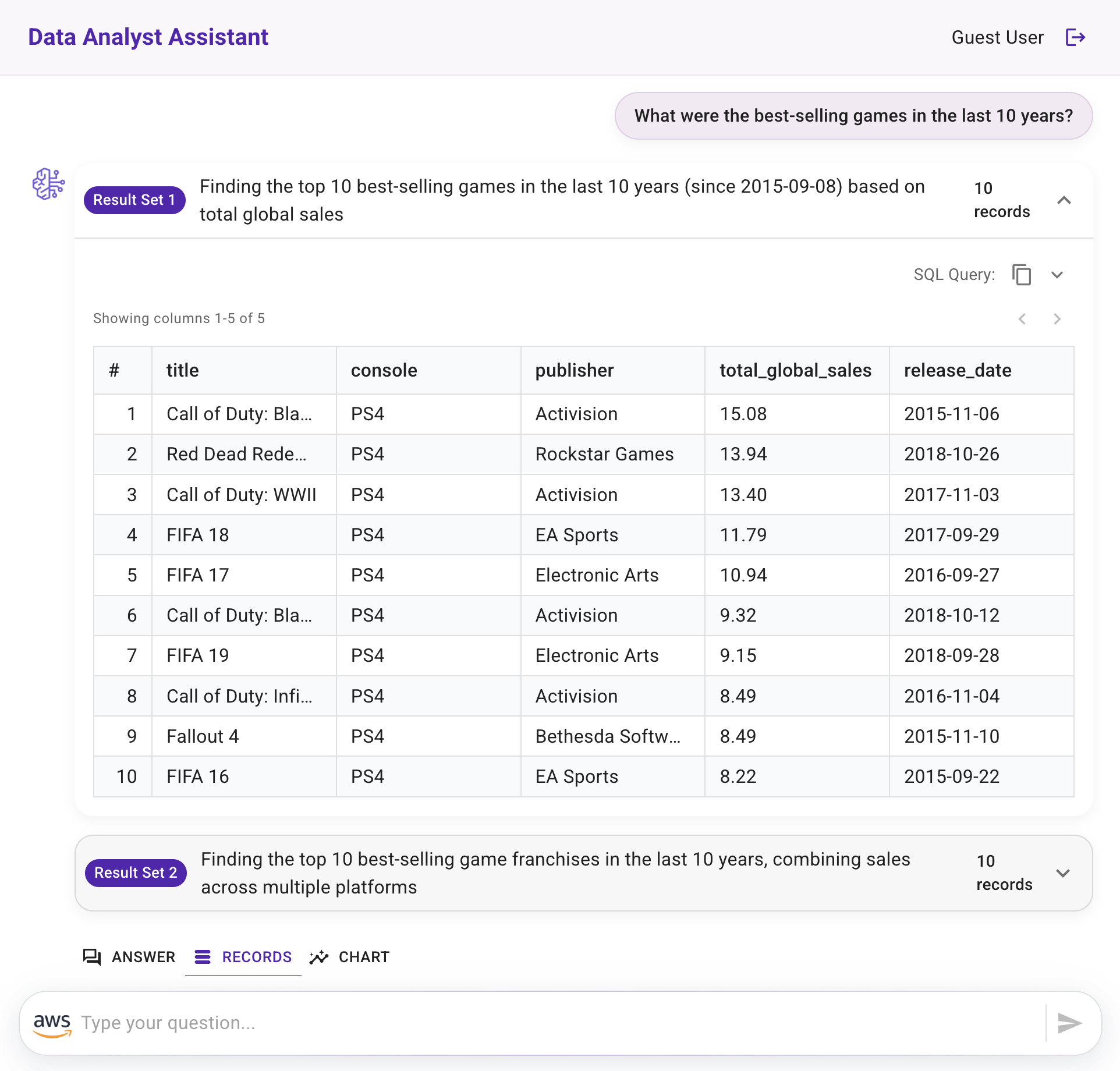Click the Result Set 1 badge
This screenshot has width=1120, height=1071.
click(x=134, y=200)
